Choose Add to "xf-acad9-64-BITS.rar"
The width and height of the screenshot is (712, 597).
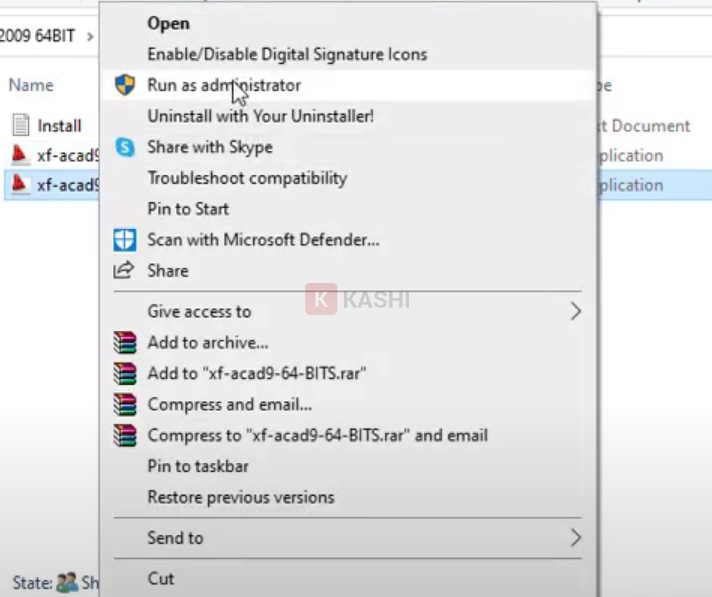point(257,373)
